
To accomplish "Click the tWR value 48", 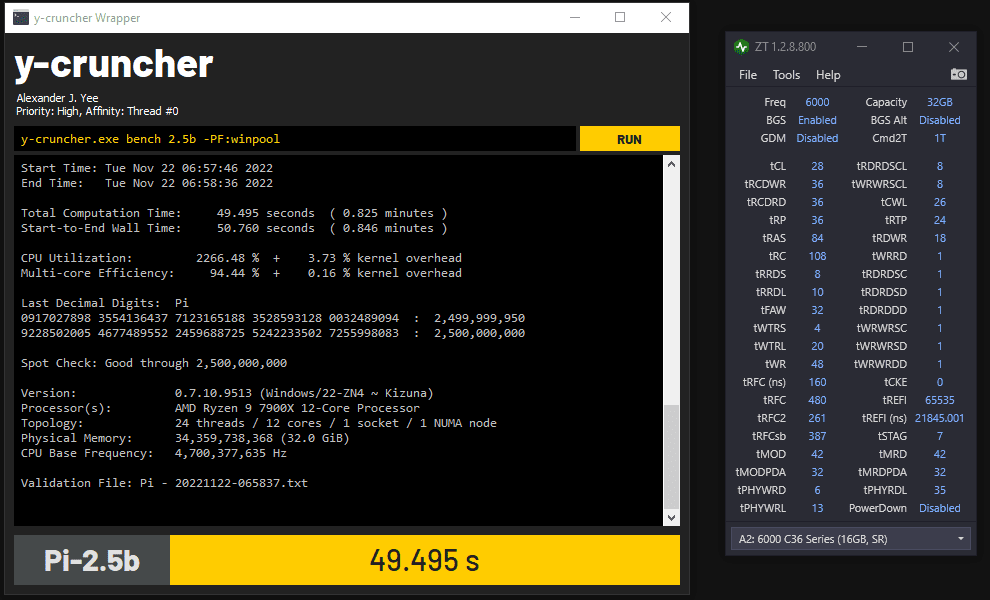I will tap(817, 364).
